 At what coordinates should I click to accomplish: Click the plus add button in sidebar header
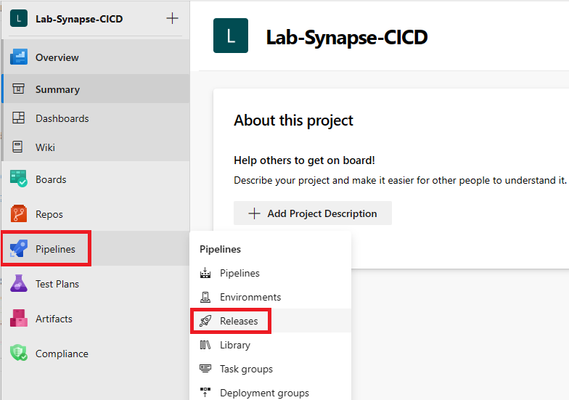(172, 18)
